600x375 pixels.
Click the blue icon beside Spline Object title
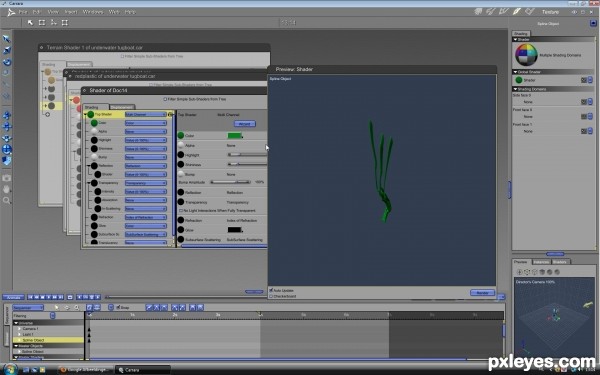point(593,23)
